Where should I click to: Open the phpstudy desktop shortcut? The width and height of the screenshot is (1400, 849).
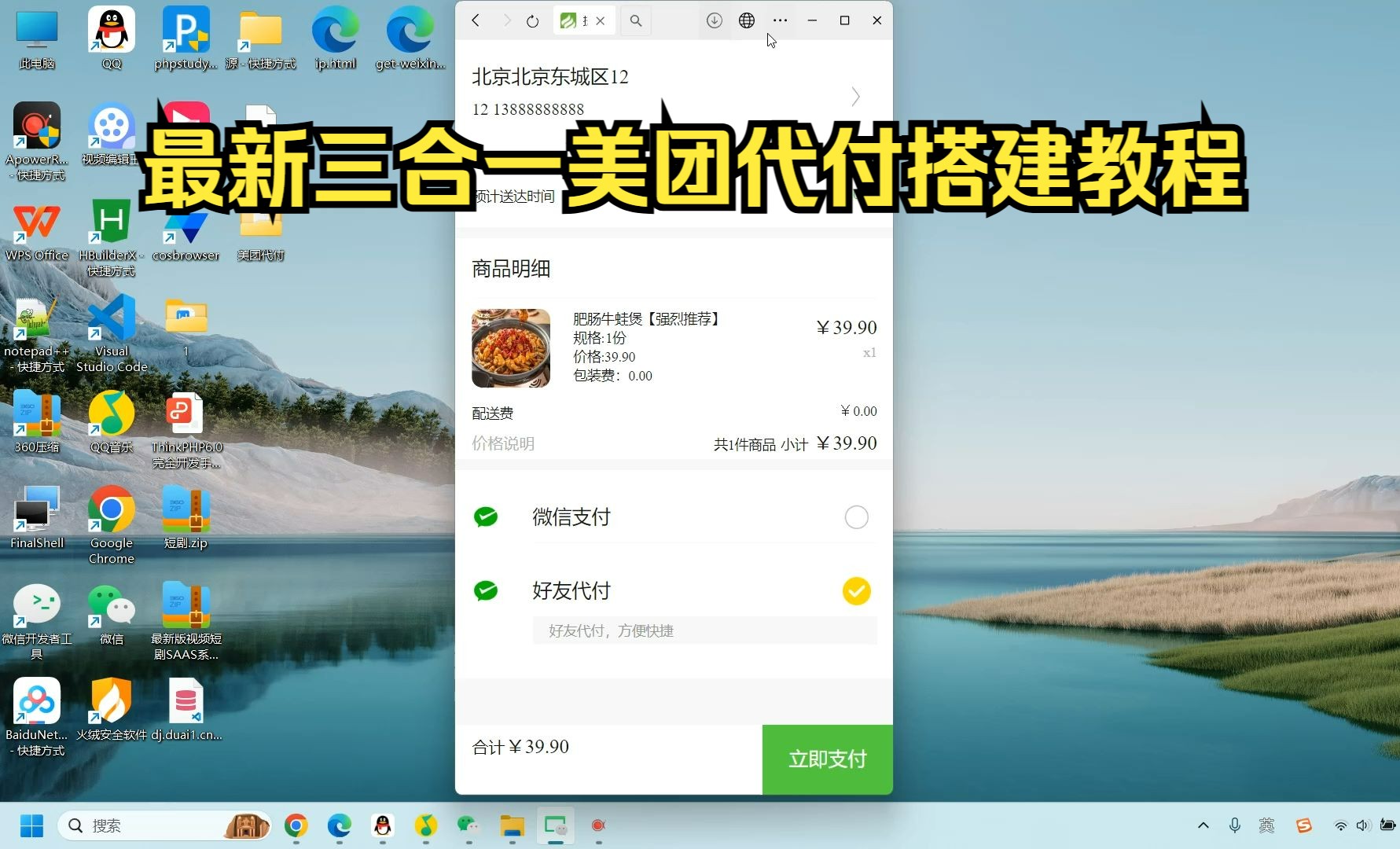click(x=186, y=39)
